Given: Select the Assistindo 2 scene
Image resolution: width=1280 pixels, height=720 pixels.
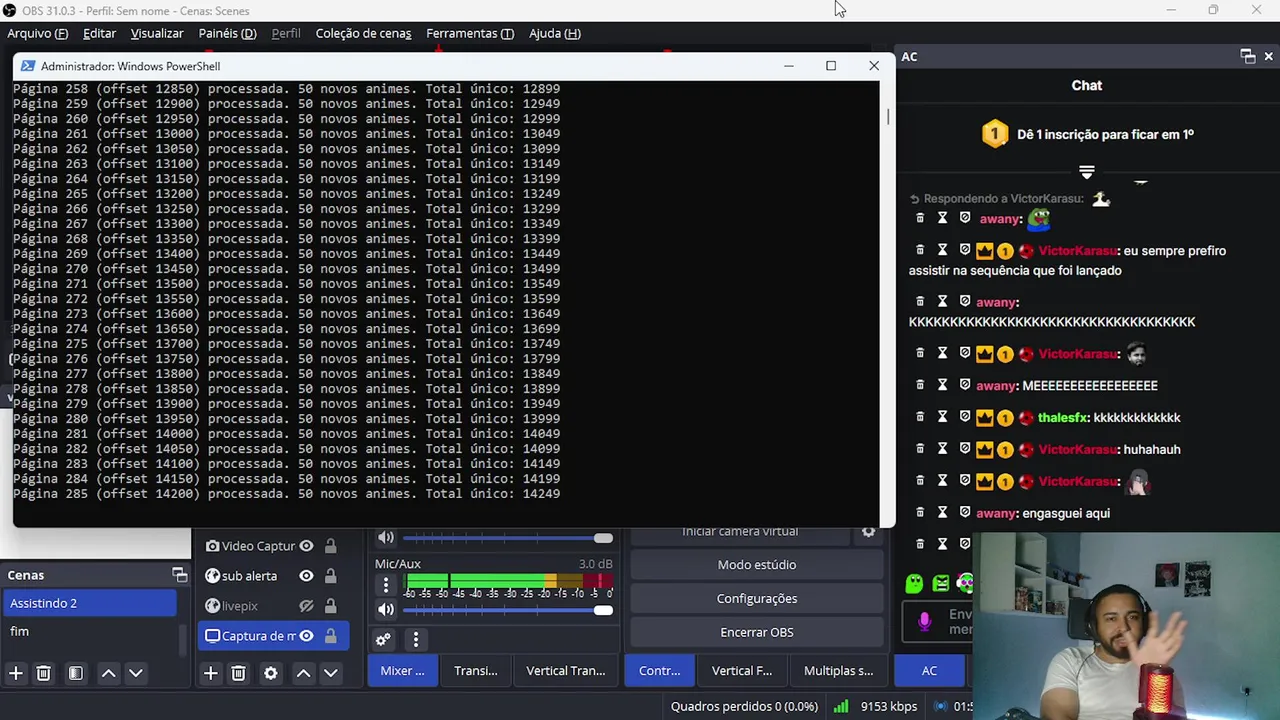Looking at the screenshot, I should tap(89, 603).
